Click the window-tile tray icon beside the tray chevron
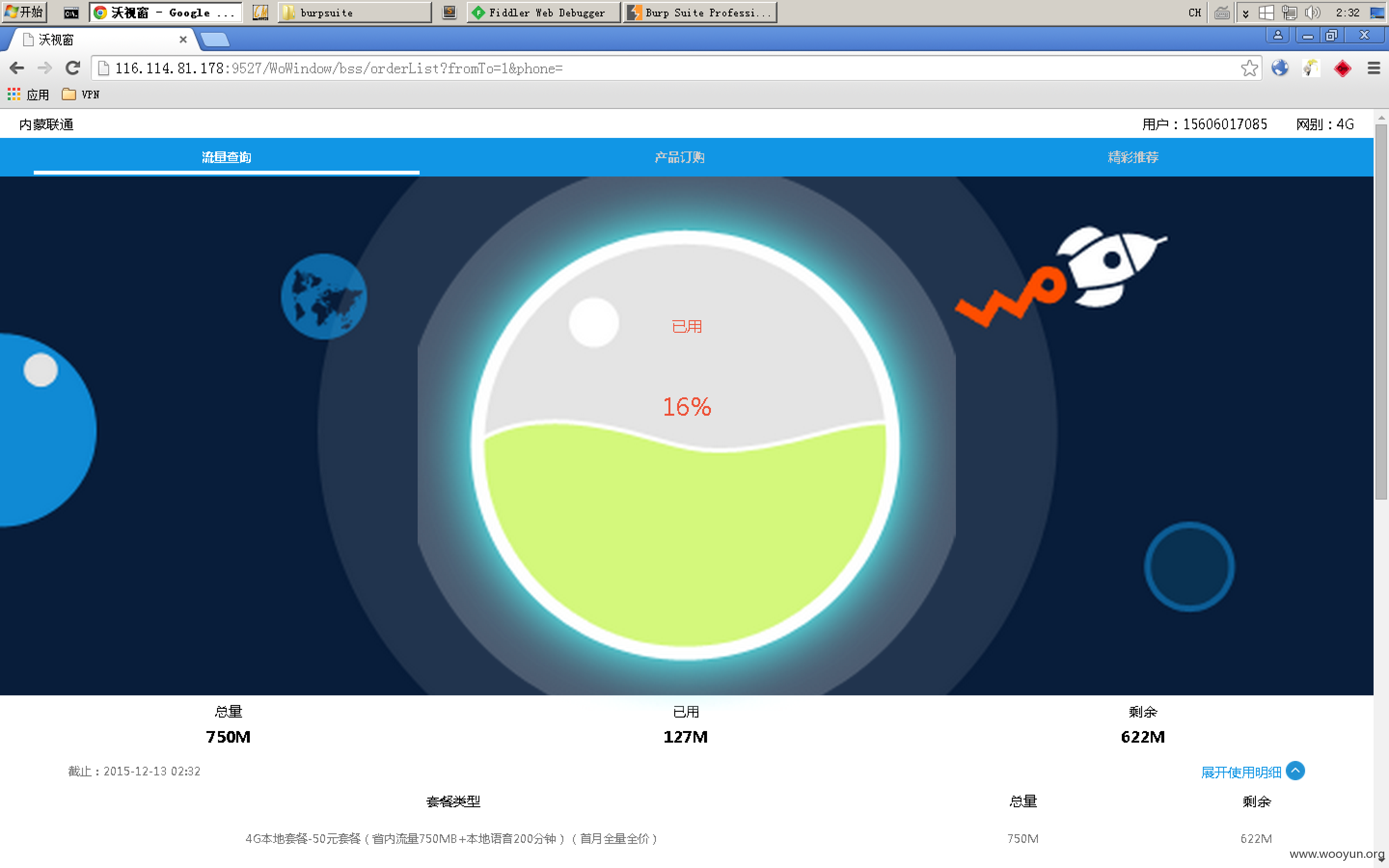This screenshot has height=868, width=1389. coord(1266,12)
